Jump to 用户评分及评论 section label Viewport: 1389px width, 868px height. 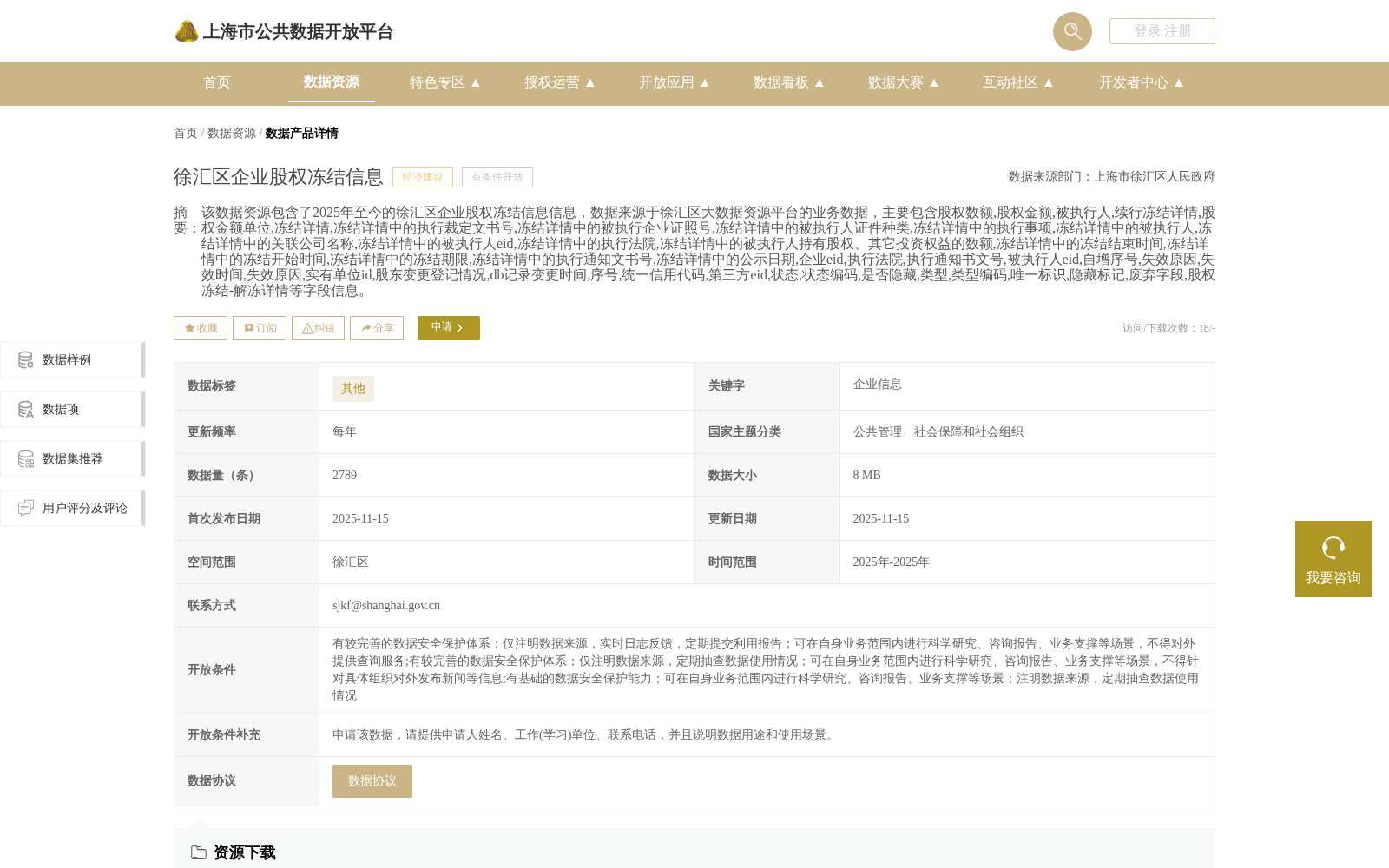[85, 509]
